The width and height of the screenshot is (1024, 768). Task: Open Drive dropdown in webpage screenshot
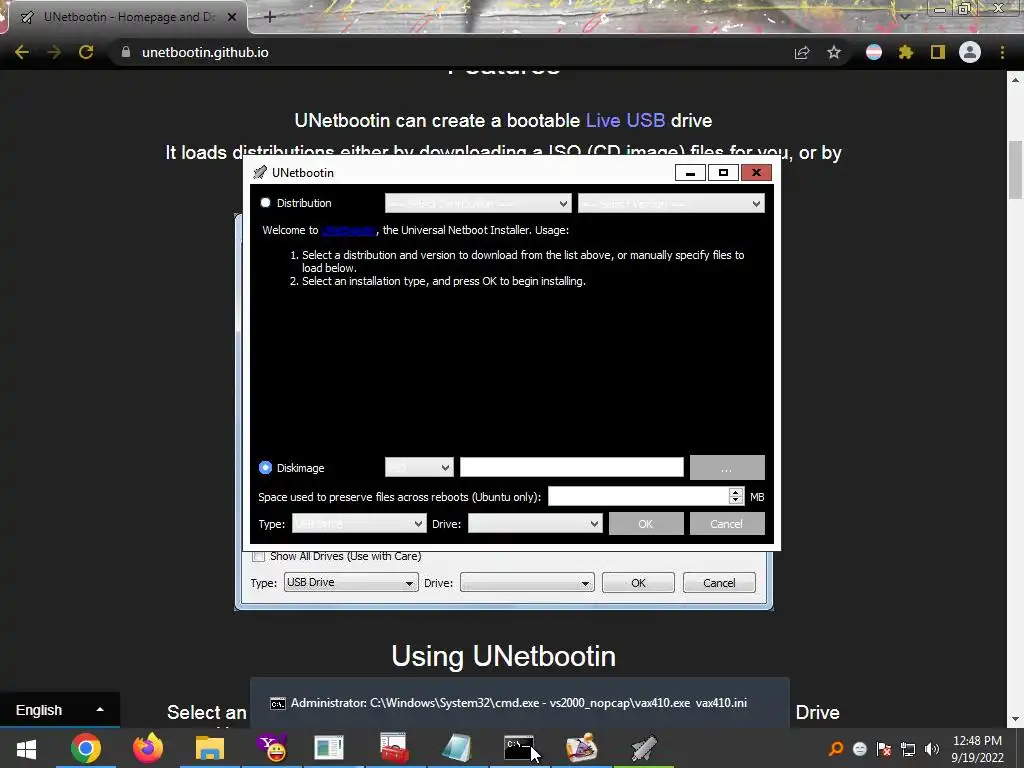[x=527, y=583]
